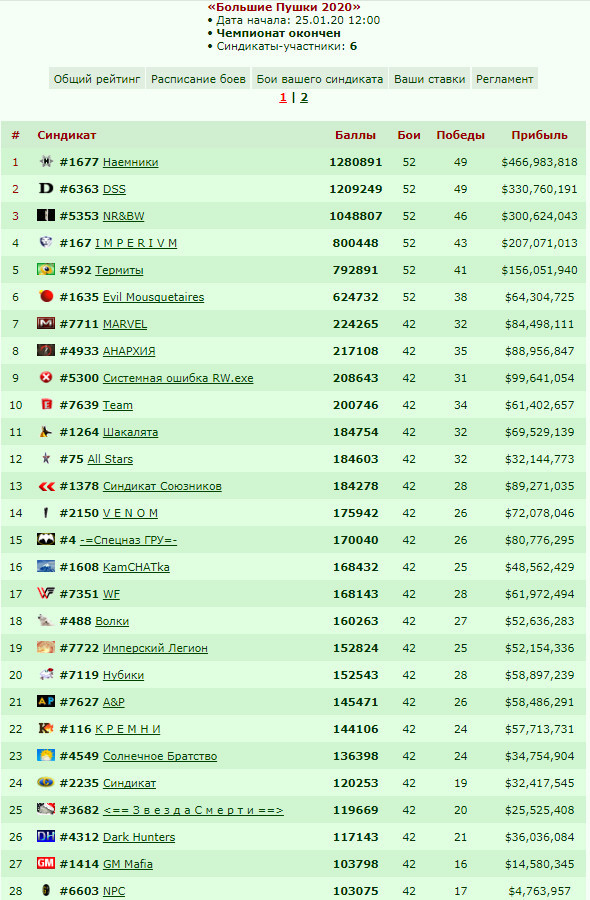Switch to Расписание боев tab
590x900 pixels.
click(198, 79)
